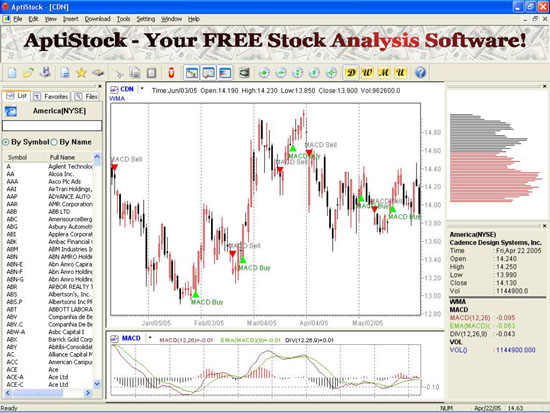
Task: Switch to the Files tab
Action: point(87,96)
